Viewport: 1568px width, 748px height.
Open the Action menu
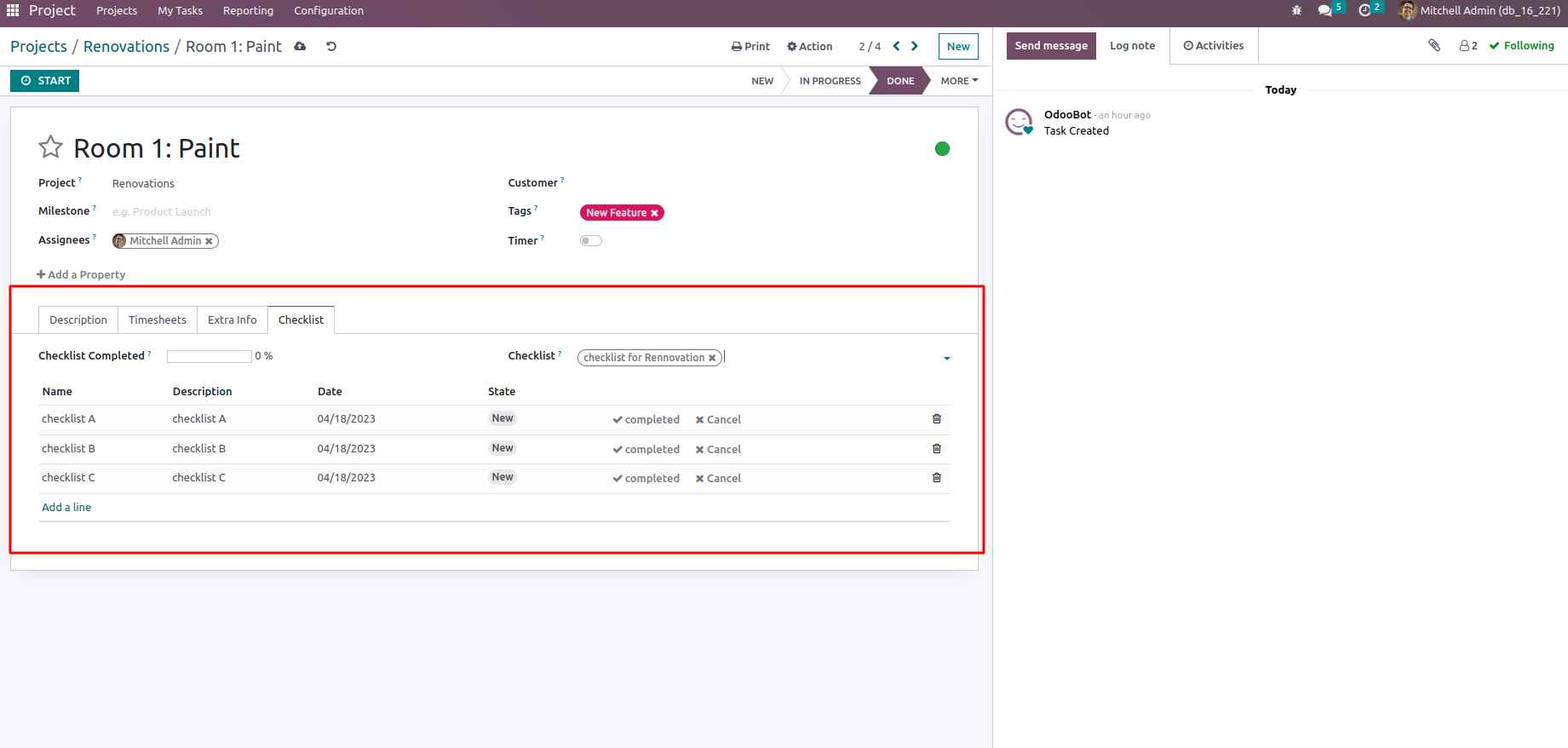coord(810,47)
